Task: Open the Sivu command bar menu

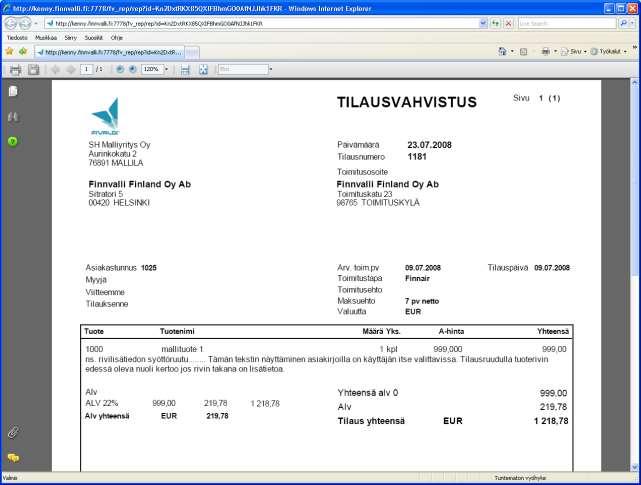Action: pyautogui.click(x=574, y=52)
